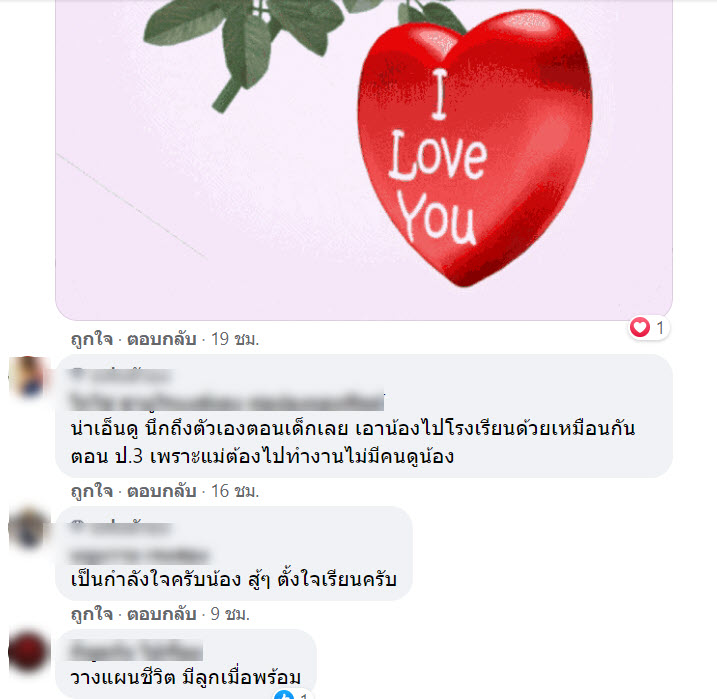Screen dimensions: 717x699
Task: Click blurred name above วางแผนชีวิต comment
Action: tap(136, 650)
